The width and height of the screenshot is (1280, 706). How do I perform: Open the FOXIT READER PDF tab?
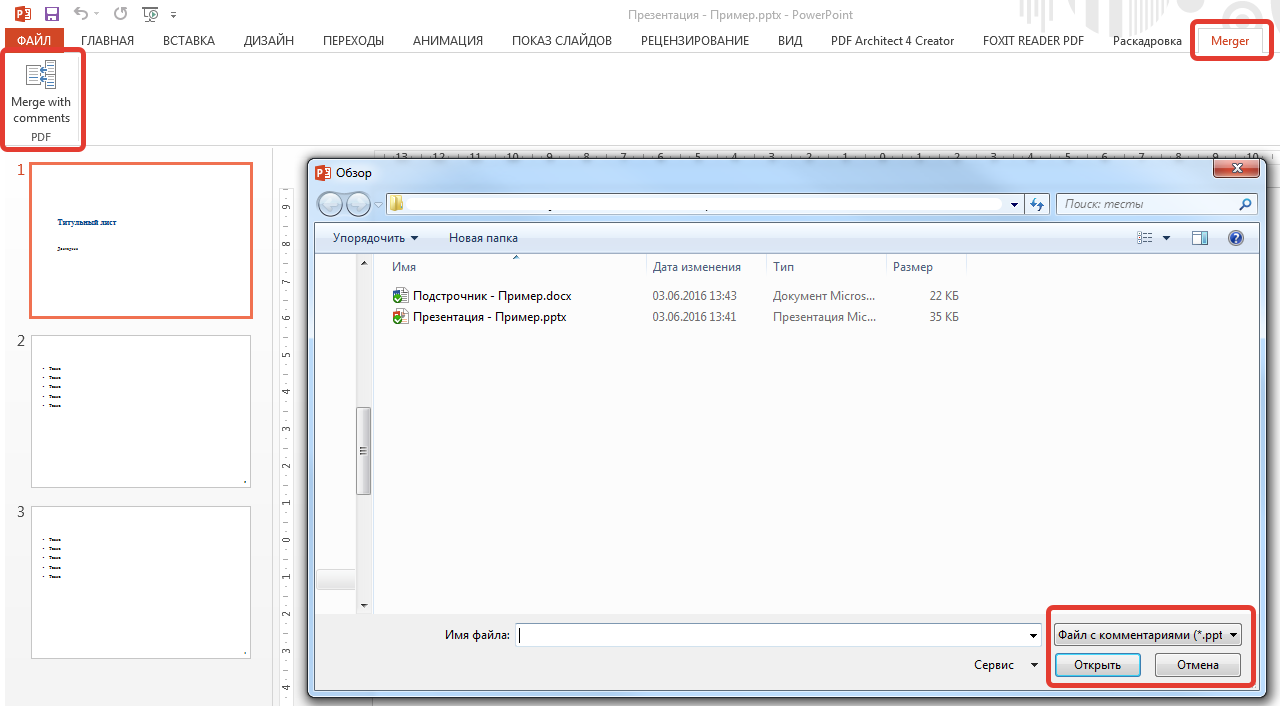click(1033, 41)
